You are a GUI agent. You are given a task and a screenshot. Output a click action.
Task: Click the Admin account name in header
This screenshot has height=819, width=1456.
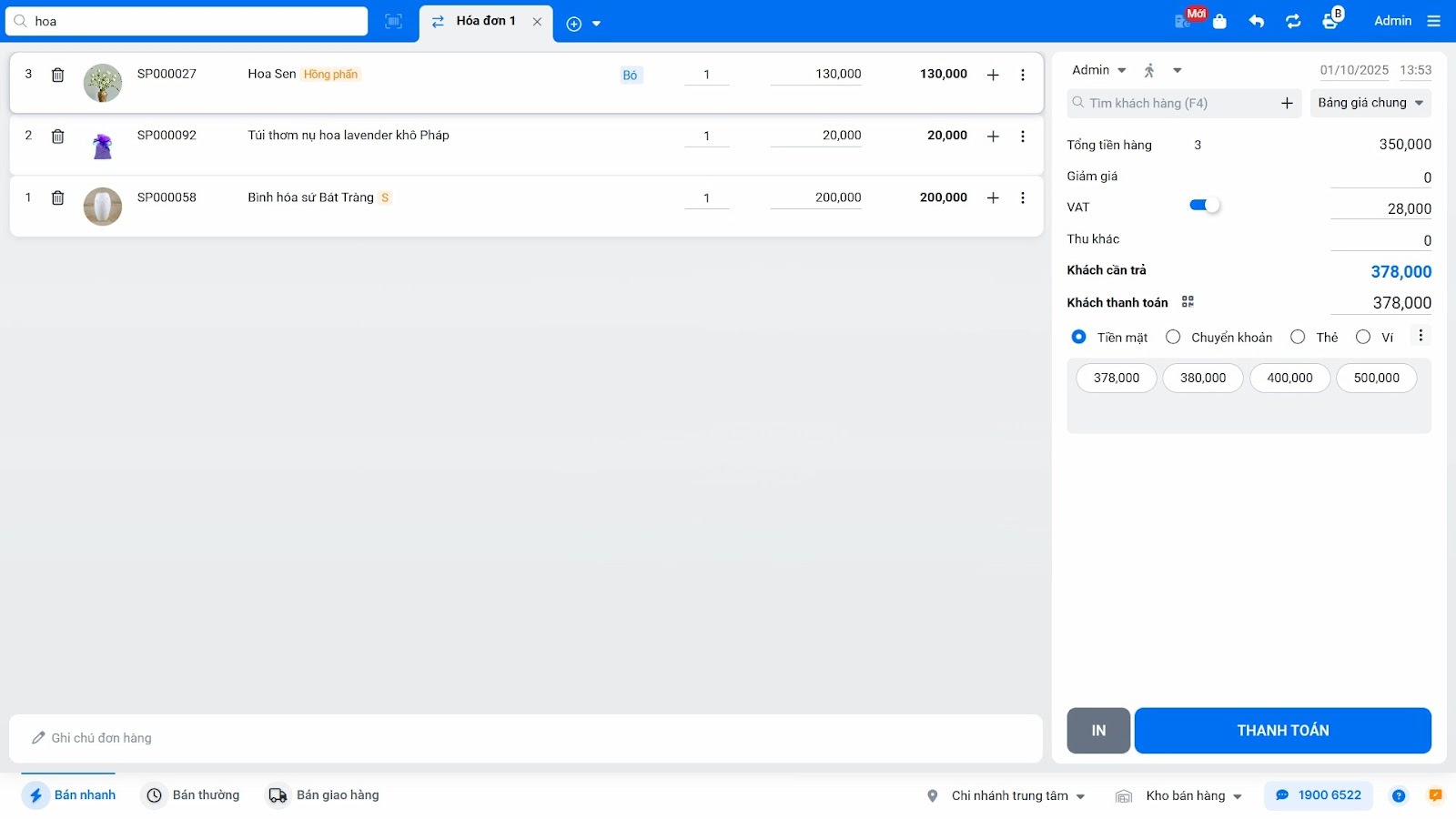click(x=1392, y=21)
